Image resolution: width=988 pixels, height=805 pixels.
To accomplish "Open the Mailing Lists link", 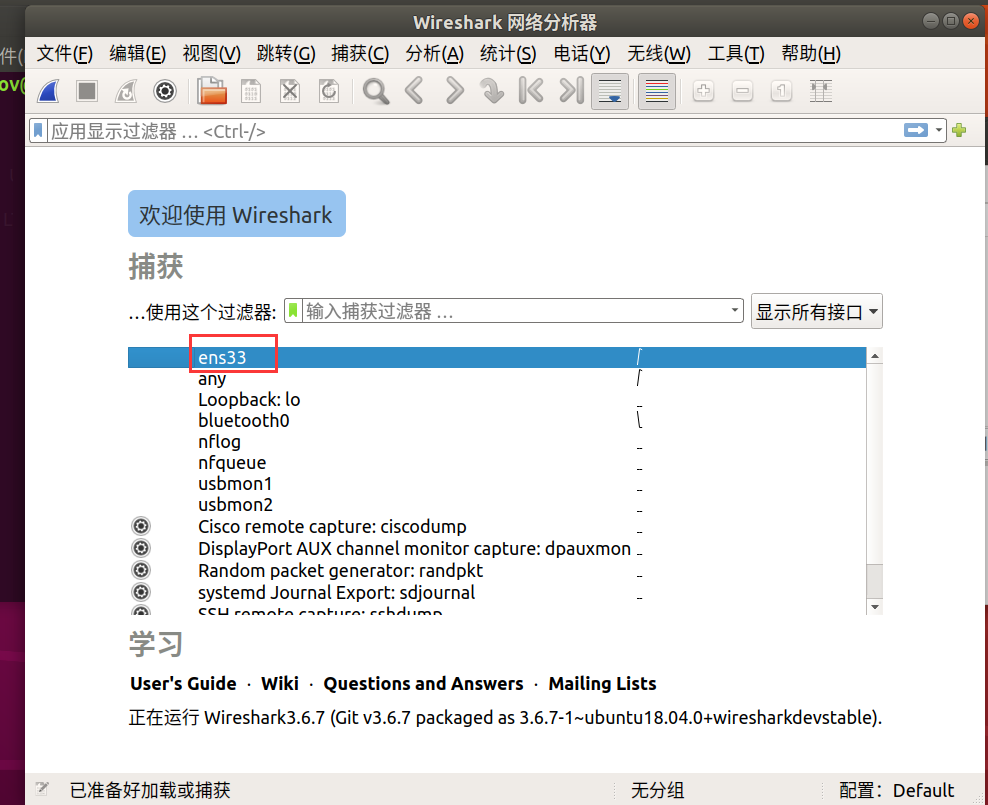I will [602, 683].
